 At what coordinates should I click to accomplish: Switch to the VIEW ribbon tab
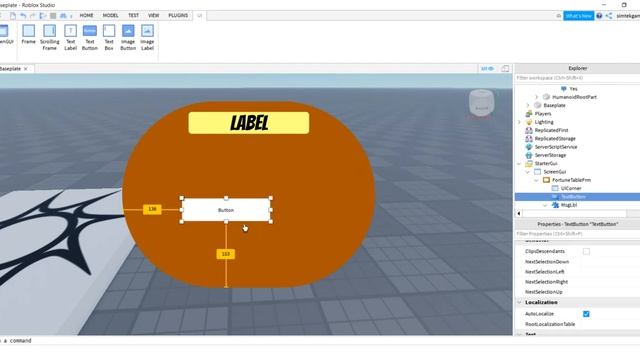(153, 16)
